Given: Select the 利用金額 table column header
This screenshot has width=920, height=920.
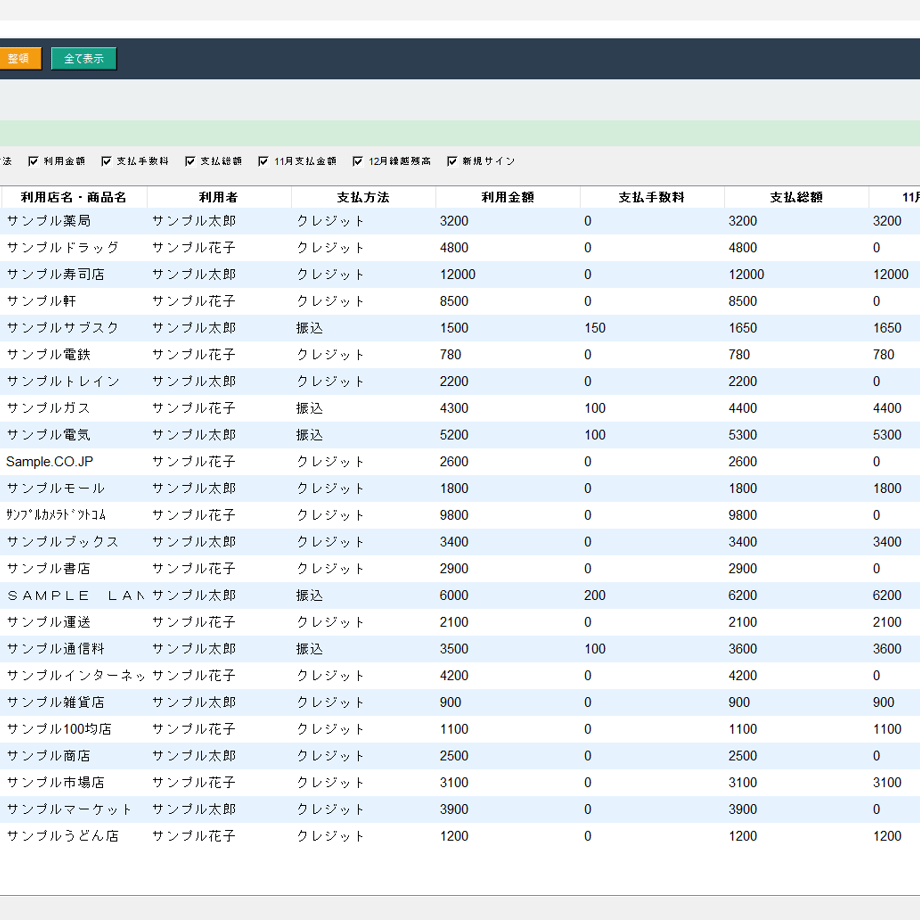Looking at the screenshot, I should coord(508,197).
